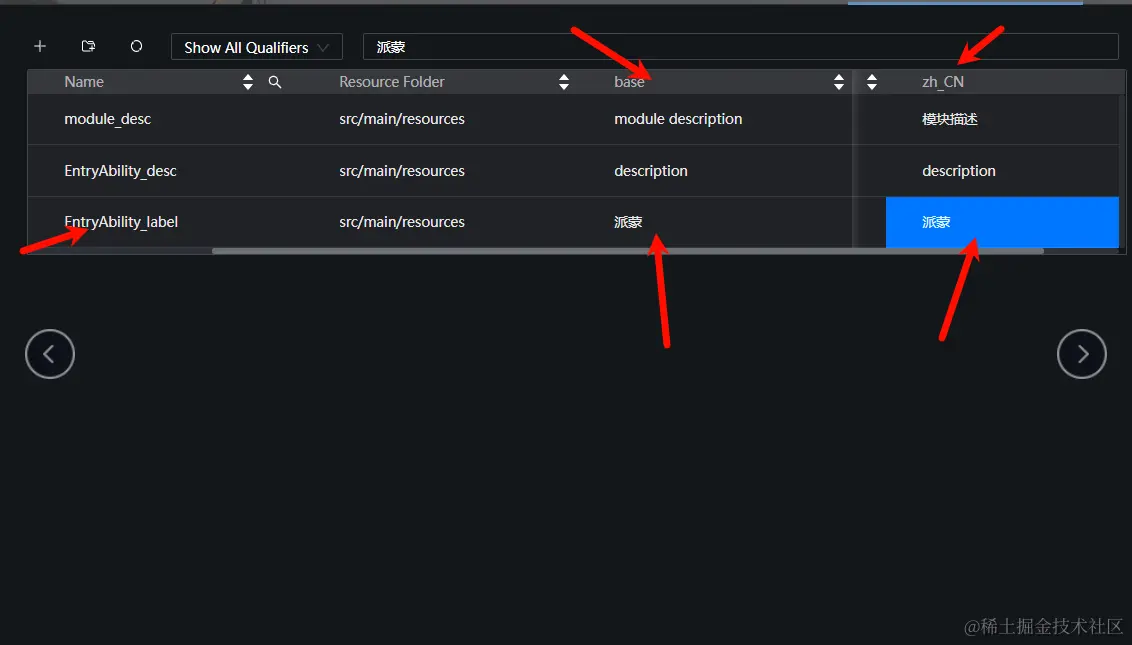Click the search field containing 派蒙
The height and width of the screenshot is (645, 1132).
[741, 47]
